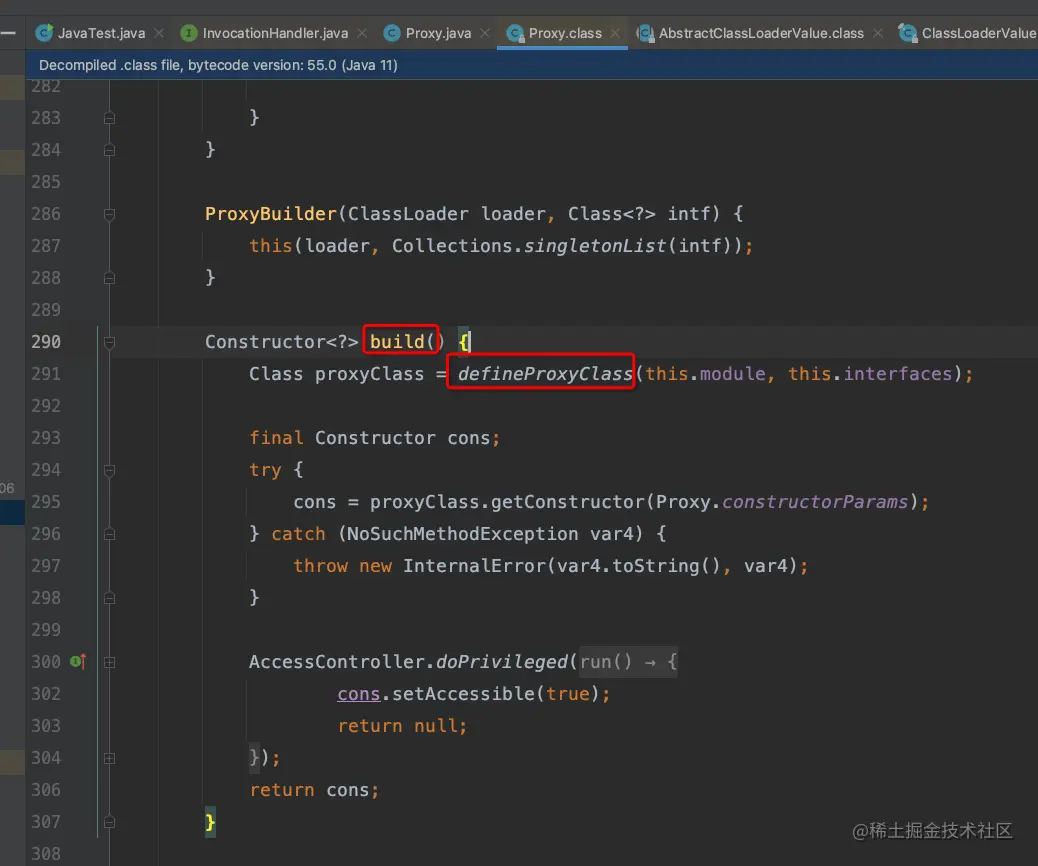Screen dimensions: 1038x866
Task: Click the getConstructor method call
Action: coord(567,502)
